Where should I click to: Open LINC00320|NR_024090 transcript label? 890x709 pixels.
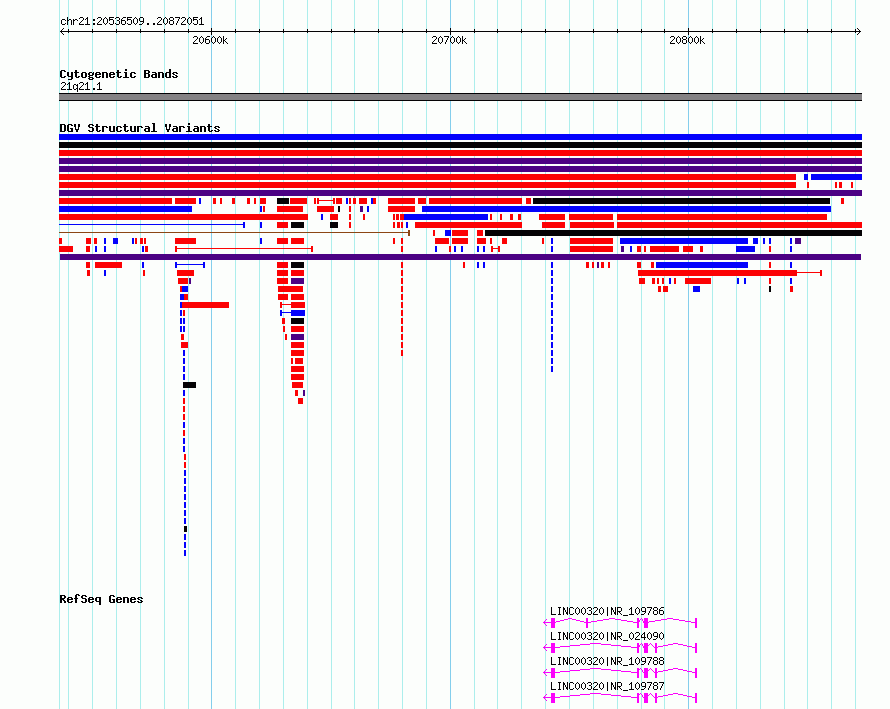click(607, 636)
